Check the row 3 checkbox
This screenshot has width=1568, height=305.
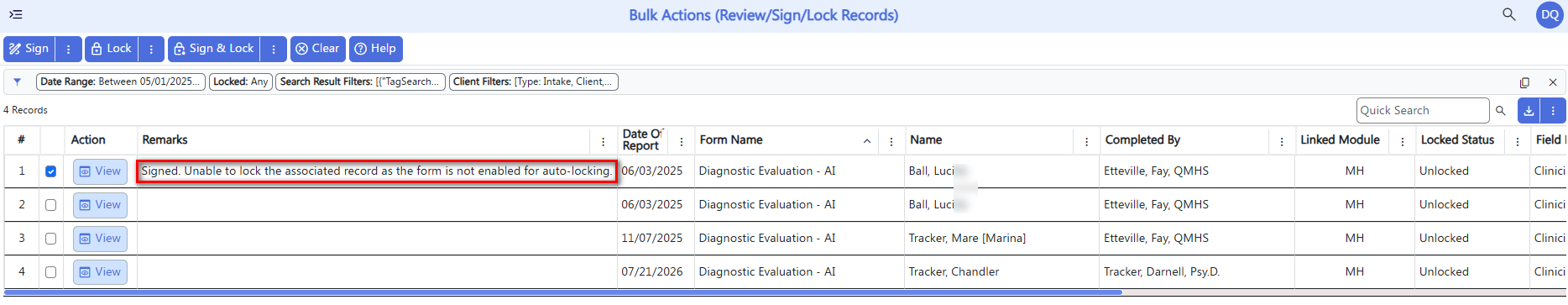[51, 239]
